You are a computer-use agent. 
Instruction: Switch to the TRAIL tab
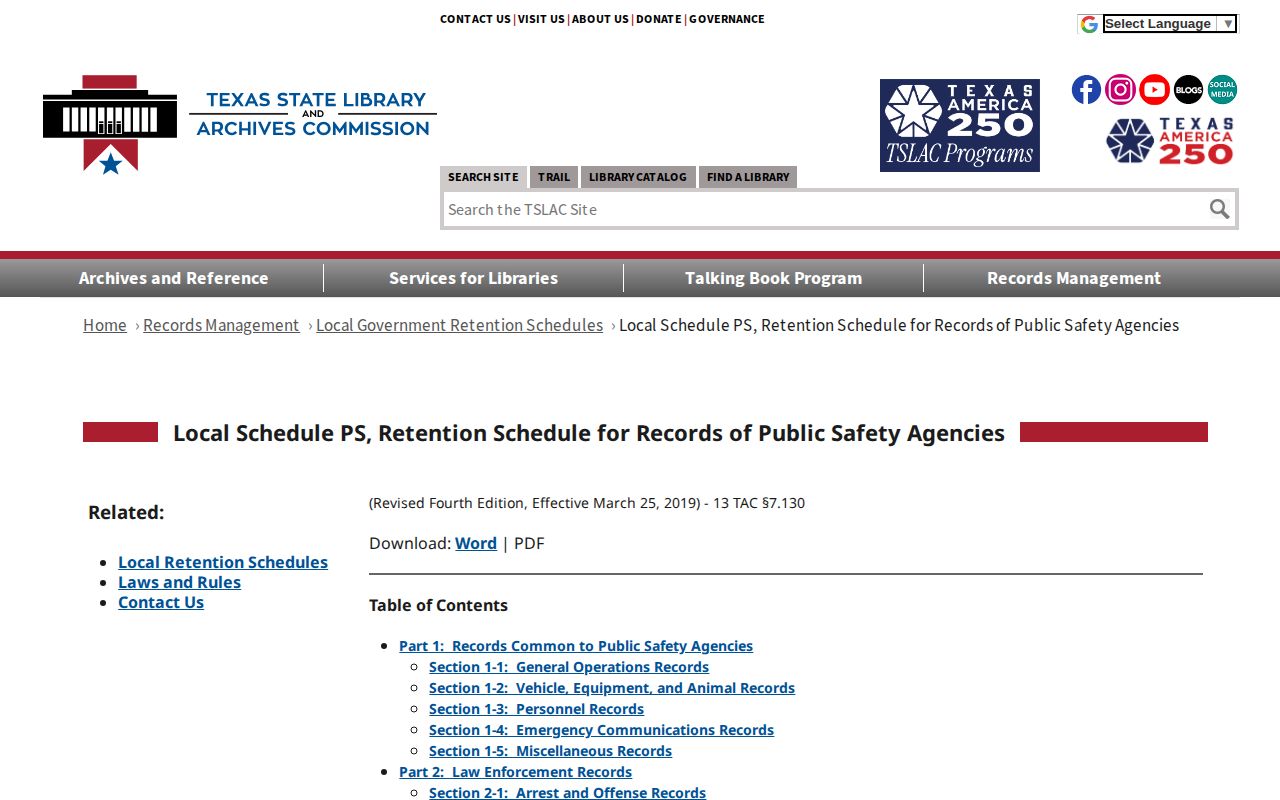[x=554, y=177]
